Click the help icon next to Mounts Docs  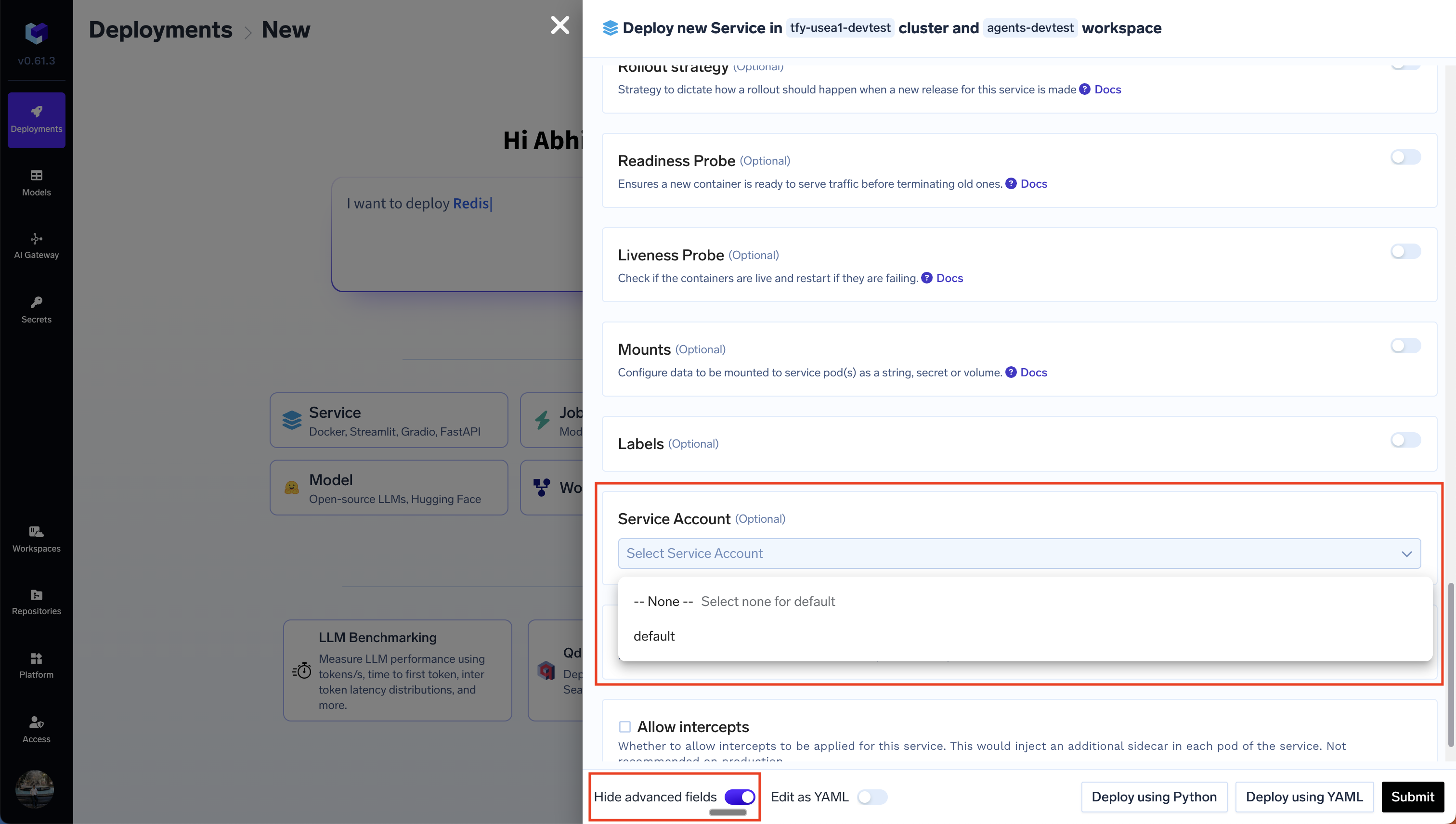pos(1011,373)
